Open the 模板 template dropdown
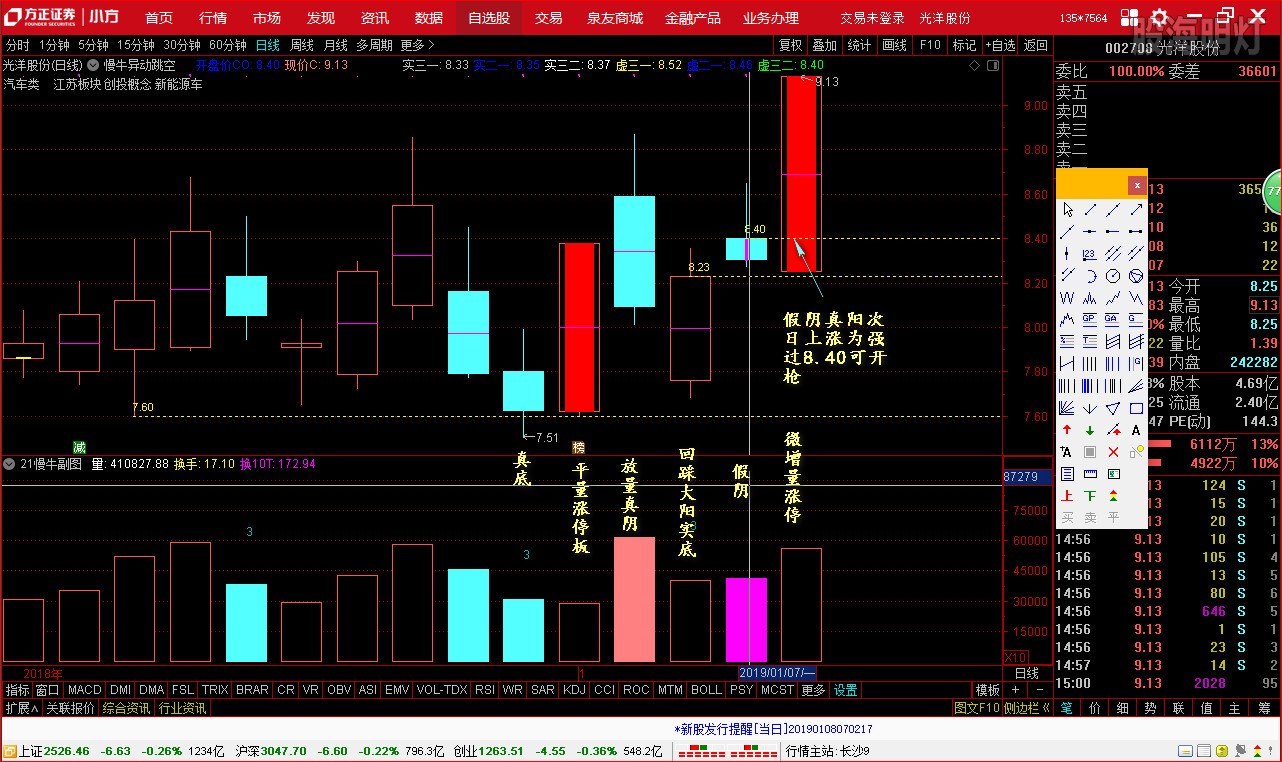Viewport: 1282px width, 762px height. (x=988, y=690)
